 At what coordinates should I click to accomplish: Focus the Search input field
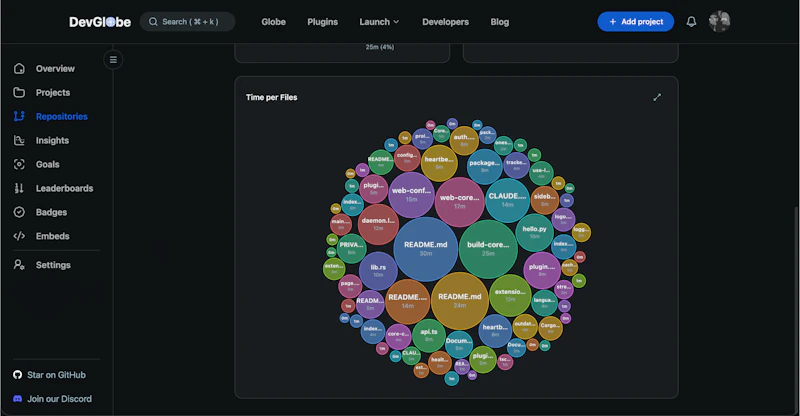[x=187, y=21]
